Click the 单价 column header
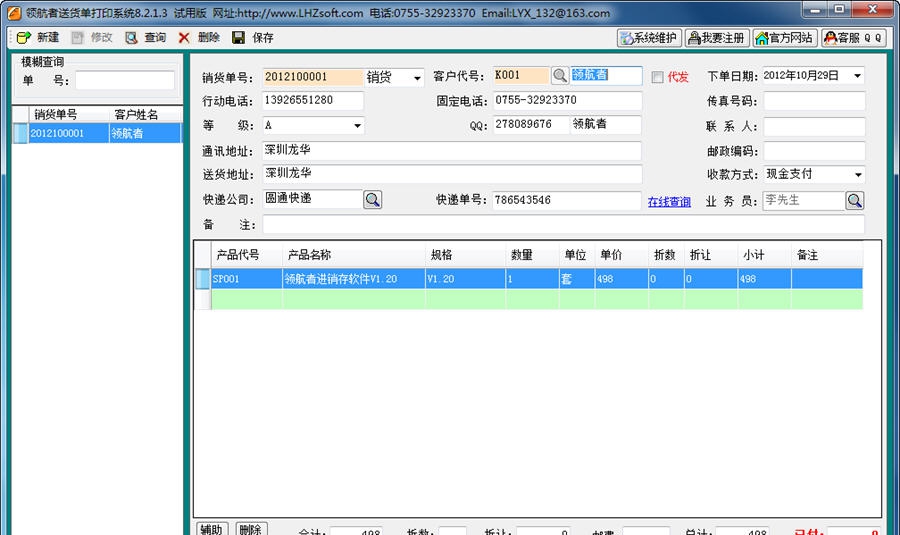900x535 pixels. click(x=622, y=255)
